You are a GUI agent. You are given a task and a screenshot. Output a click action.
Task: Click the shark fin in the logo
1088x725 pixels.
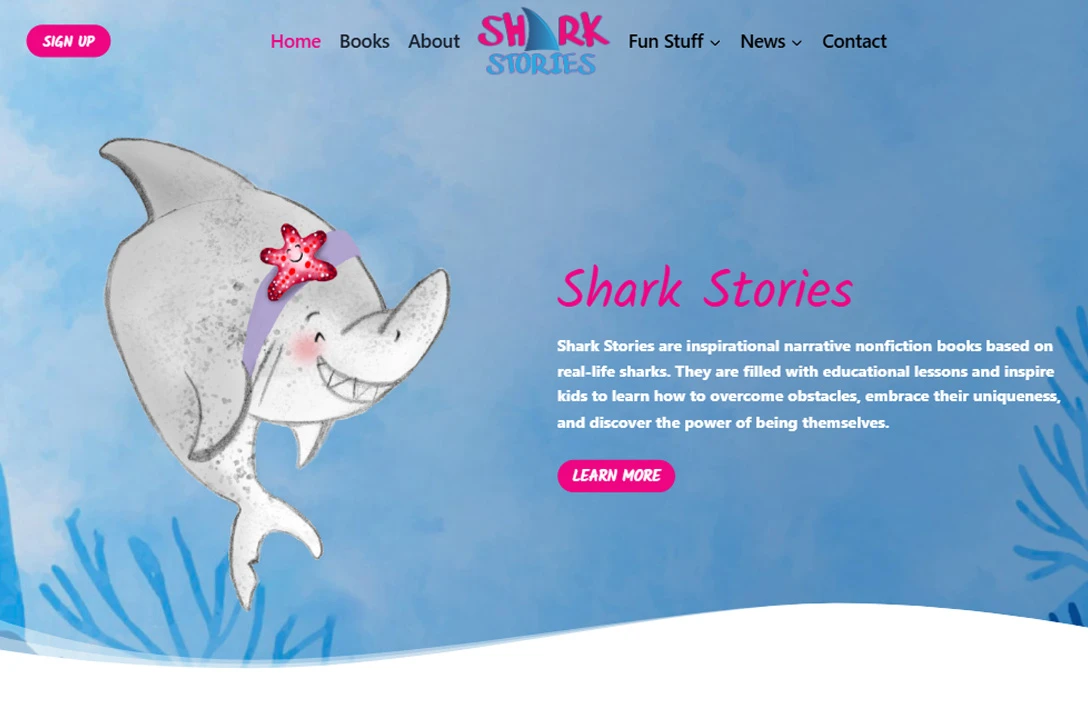point(541,29)
